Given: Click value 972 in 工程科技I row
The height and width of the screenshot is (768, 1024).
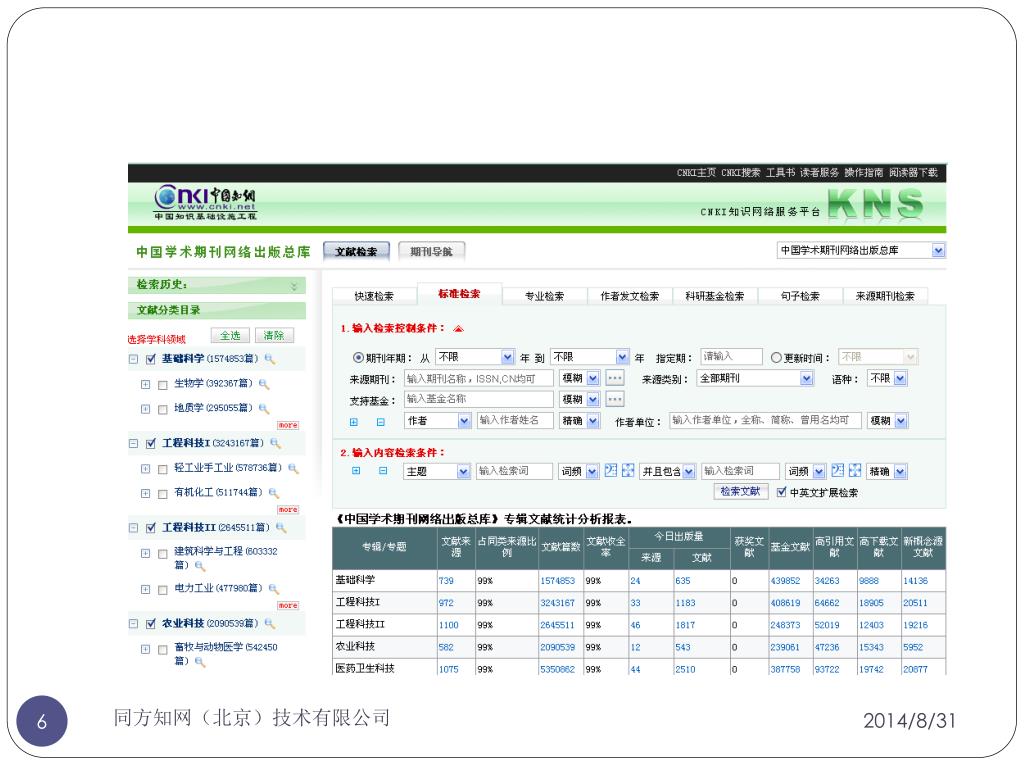Looking at the screenshot, I should click(x=446, y=603).
